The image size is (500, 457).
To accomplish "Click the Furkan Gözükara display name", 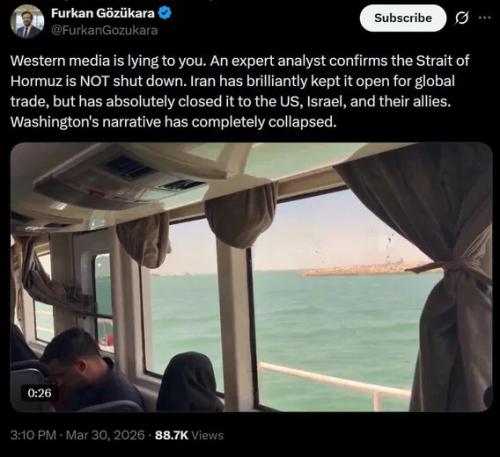I will click(x=103, y=13).
